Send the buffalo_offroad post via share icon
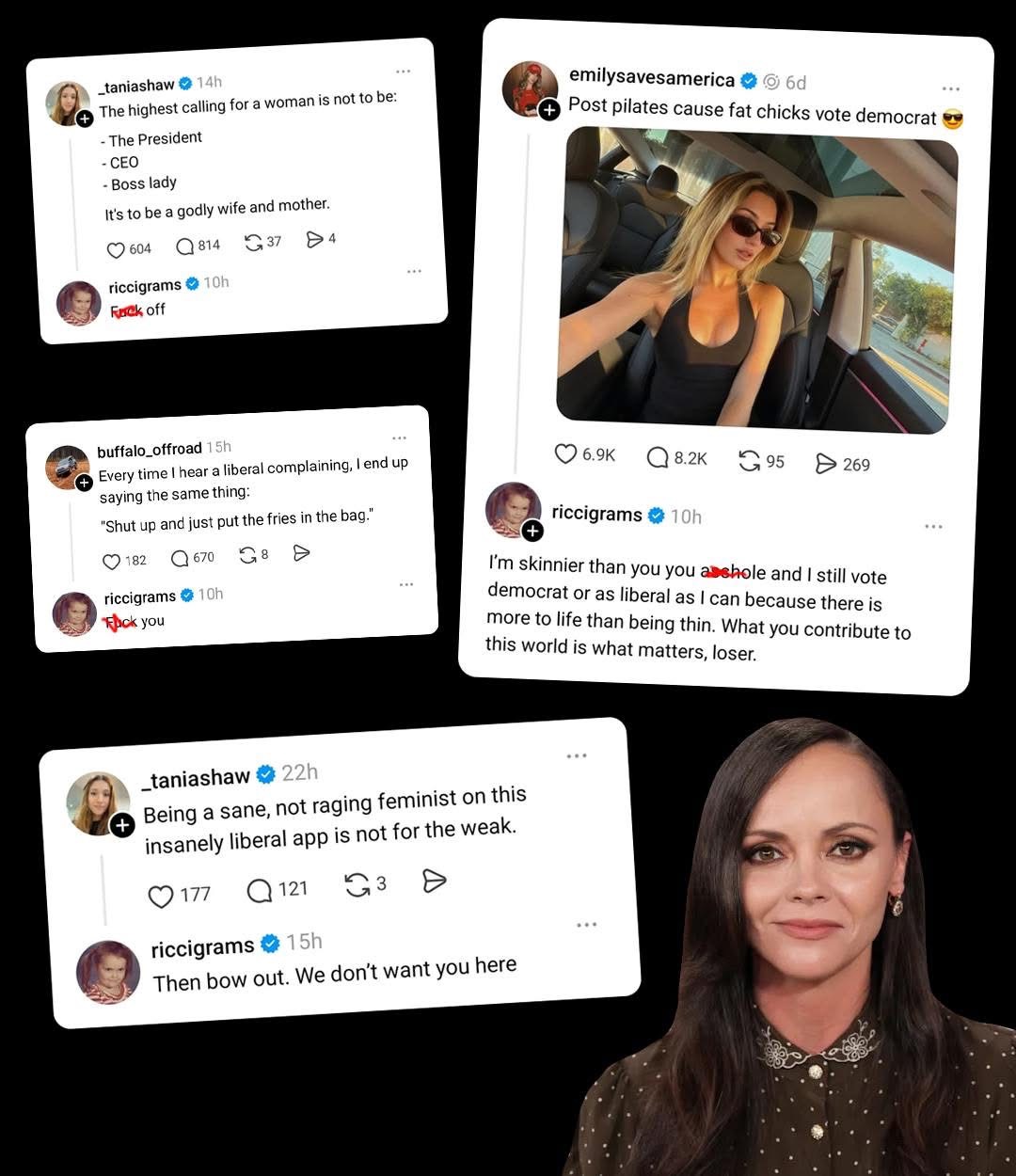Image resolution: width=1016 pixels, height=1176 pixels. click(x=301, y=553)
